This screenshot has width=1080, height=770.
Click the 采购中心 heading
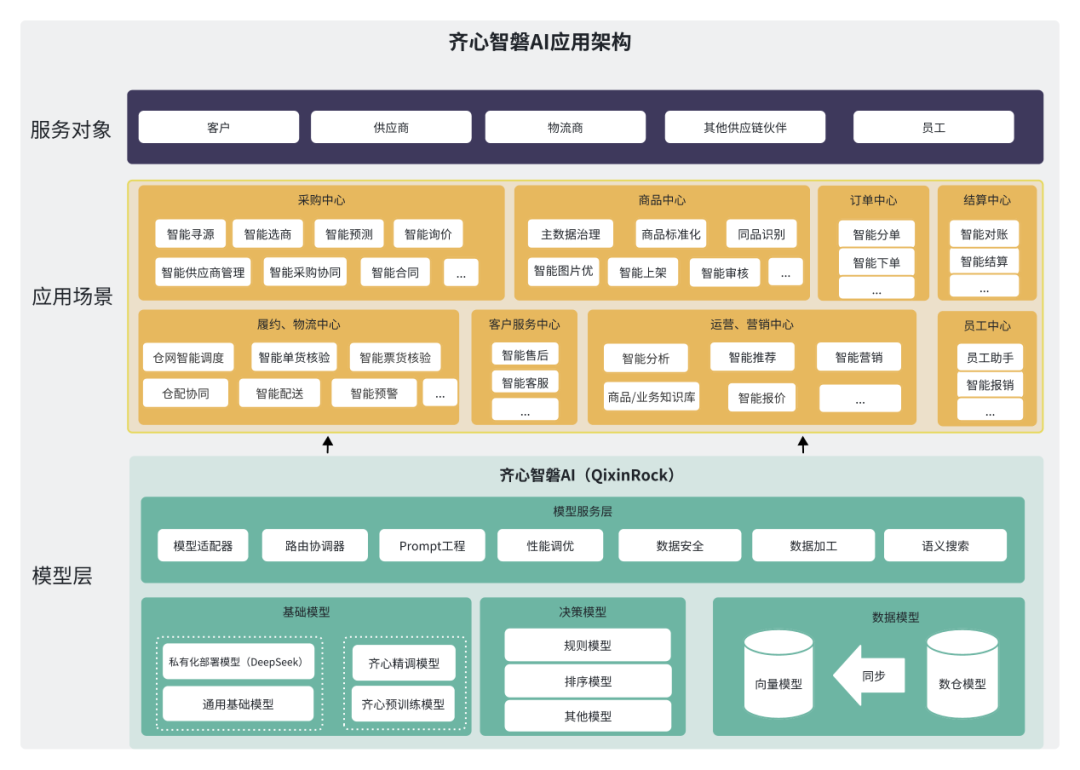tap(321, 200)
